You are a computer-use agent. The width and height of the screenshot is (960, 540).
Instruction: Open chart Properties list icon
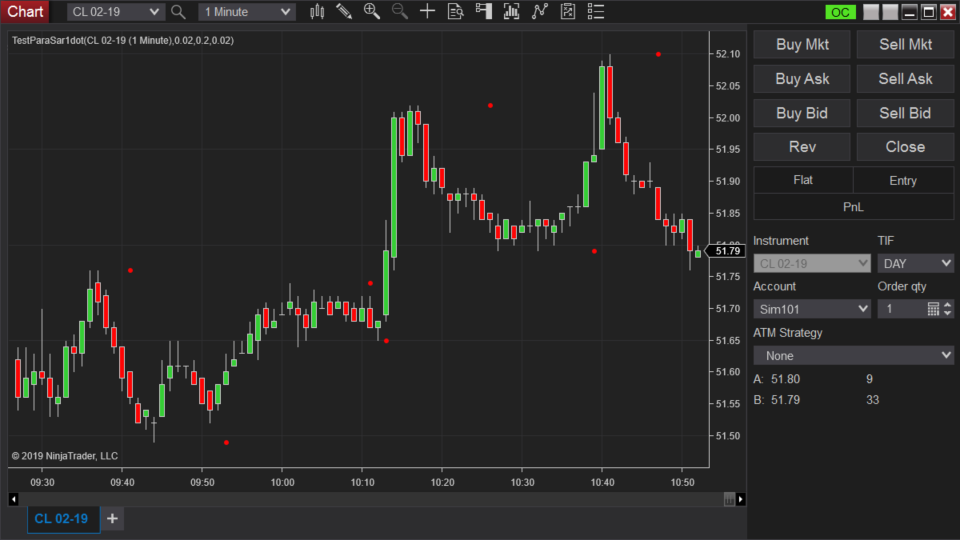pos(596,12)
